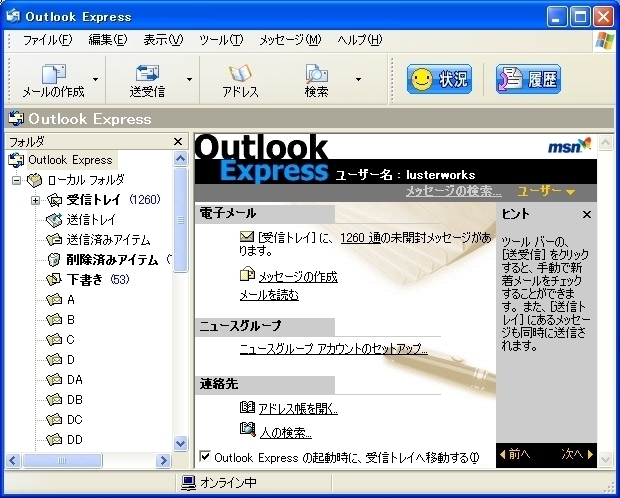This screenshot has height=498, width=620.
Task: Open dropdown arrow next to 送受信
Action: pyautogui.click(x=189, y=80)
